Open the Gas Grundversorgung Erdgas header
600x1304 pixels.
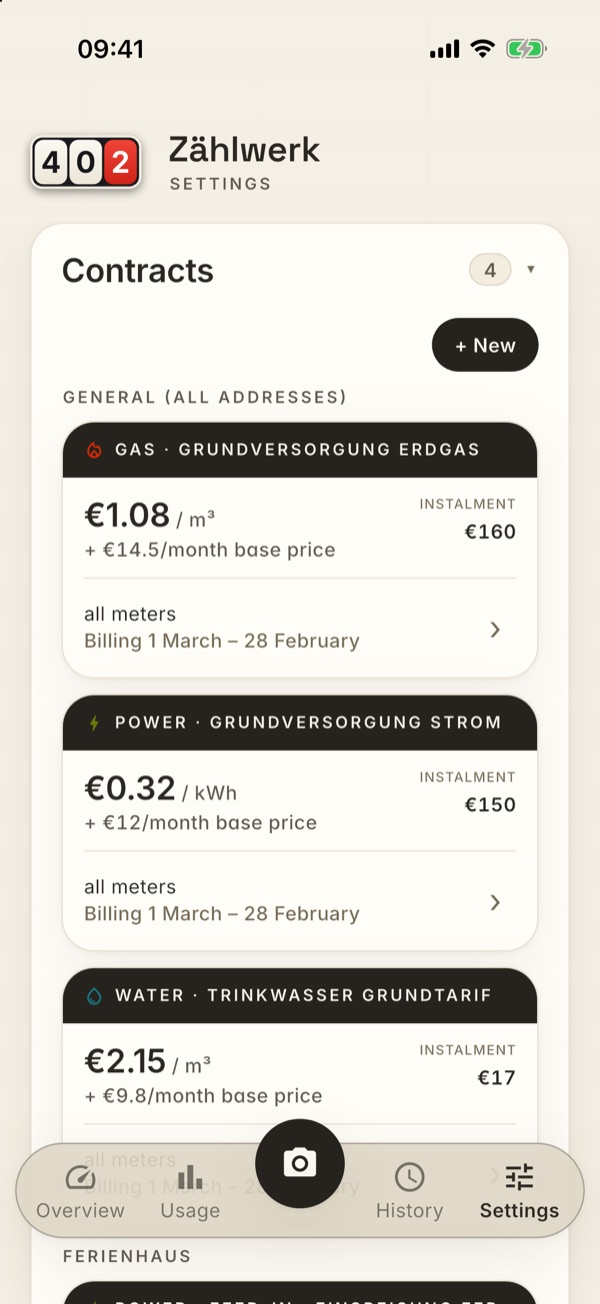click(x=300, y=450)
